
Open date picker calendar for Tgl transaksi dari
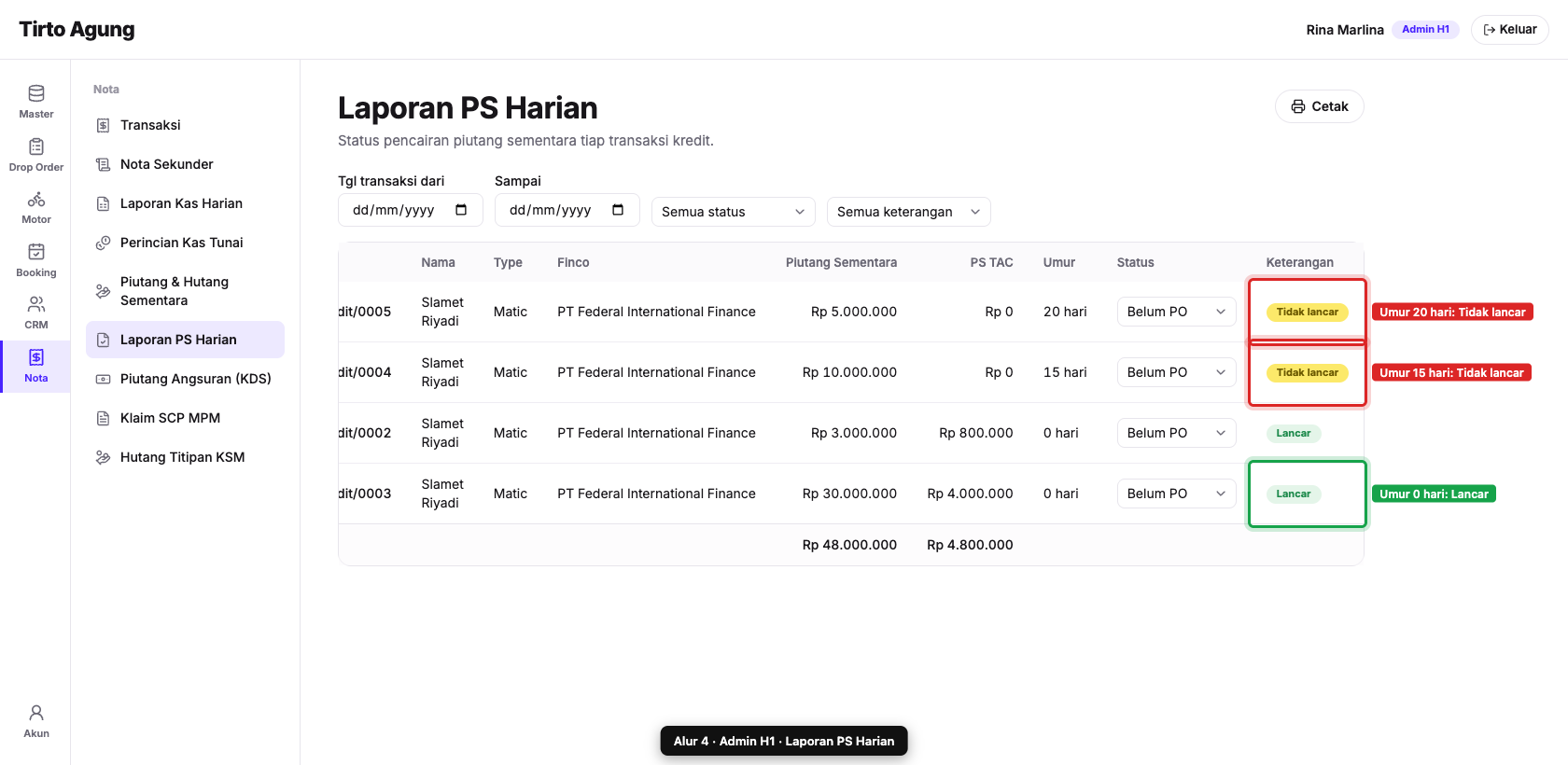461,210
